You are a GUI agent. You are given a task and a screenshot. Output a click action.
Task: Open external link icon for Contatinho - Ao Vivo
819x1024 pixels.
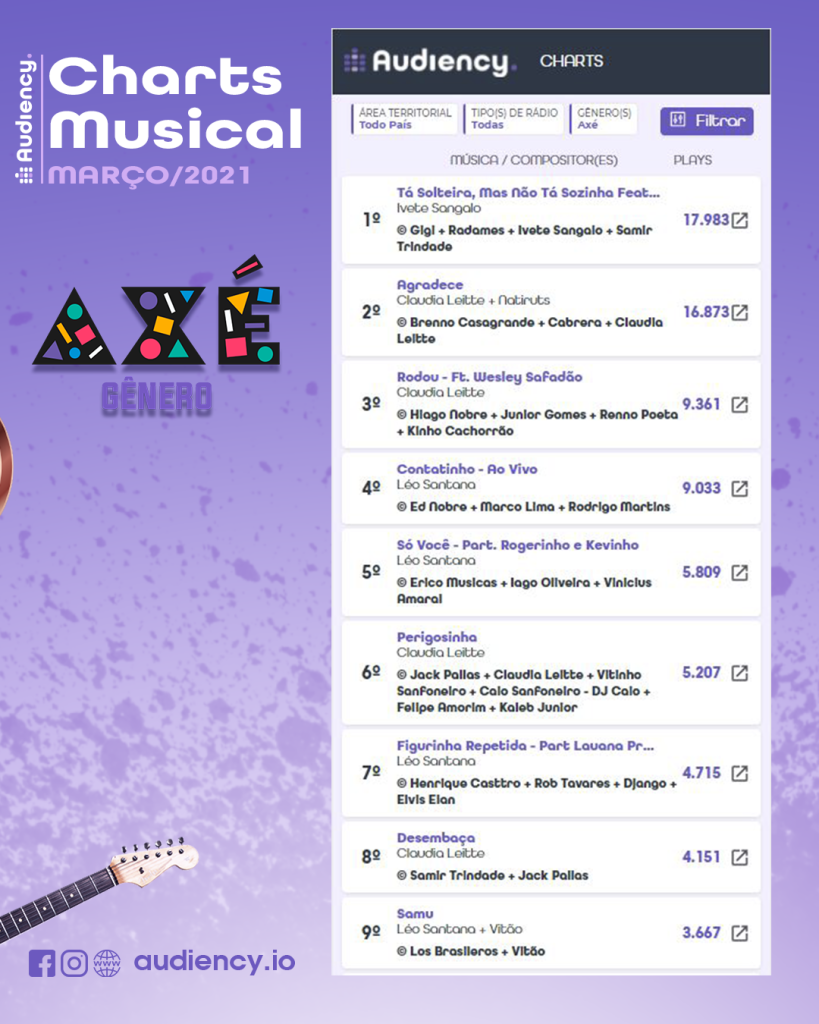point(739,488)
